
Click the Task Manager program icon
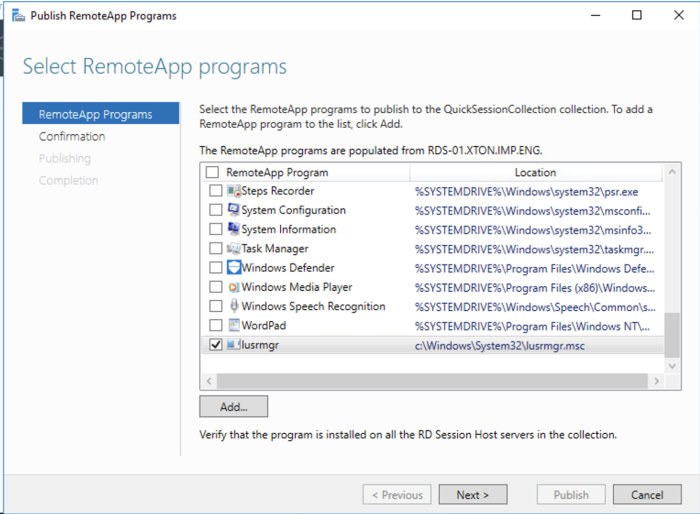(x=233, y=248)
